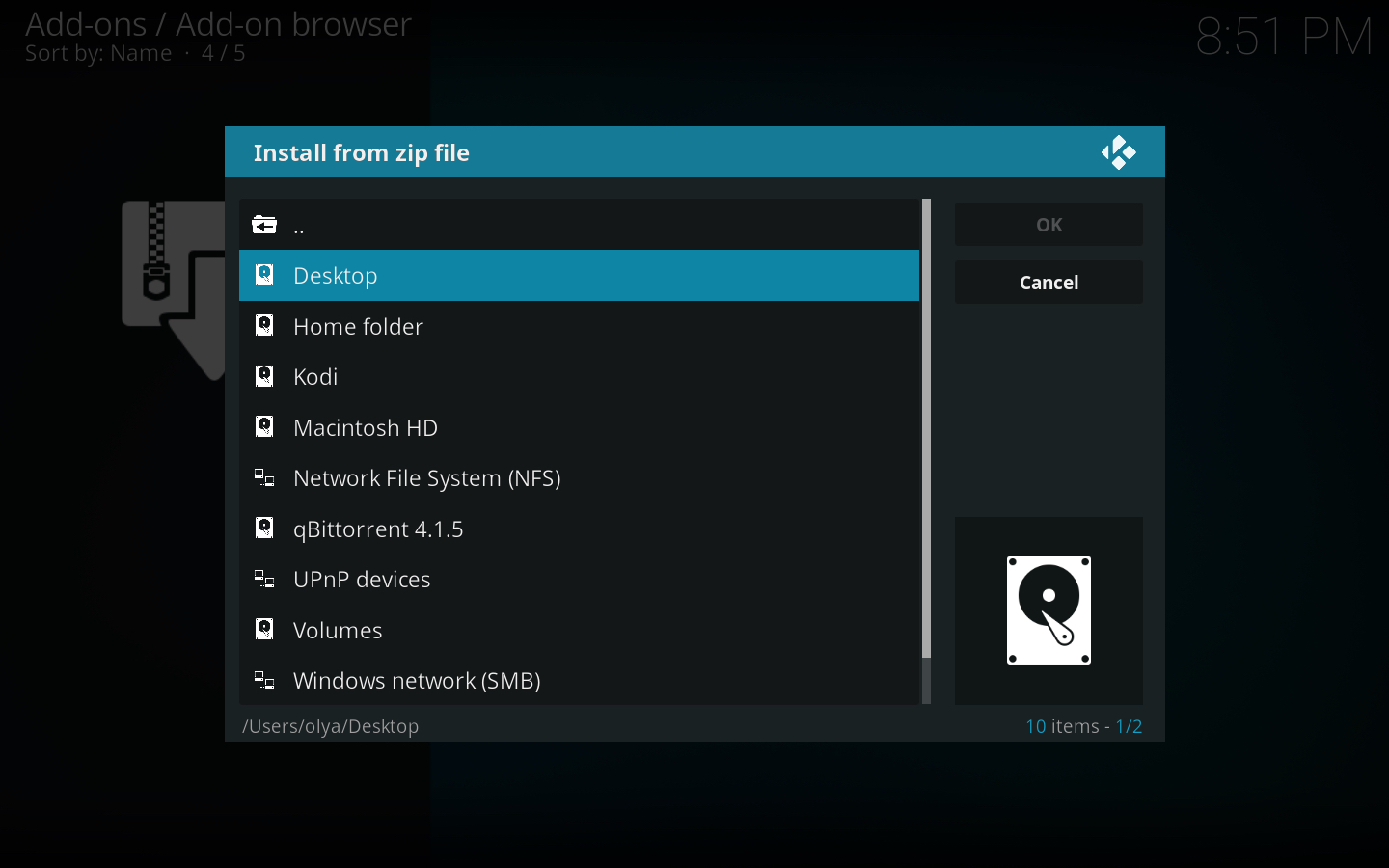The image size is (1389, 868).
Task: Go up using the '..' entry
Action: pos(299,226)
